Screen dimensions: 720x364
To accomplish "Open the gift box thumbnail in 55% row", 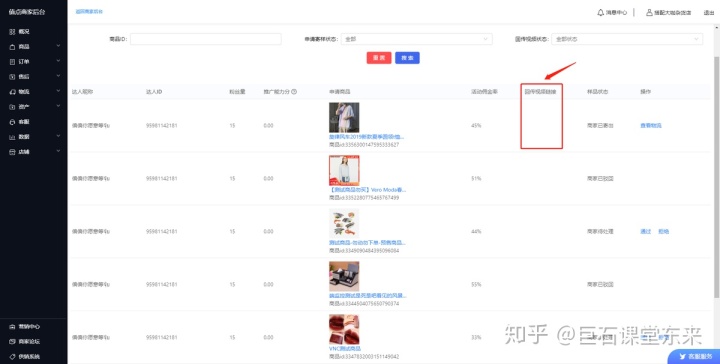I will (344, 276).
